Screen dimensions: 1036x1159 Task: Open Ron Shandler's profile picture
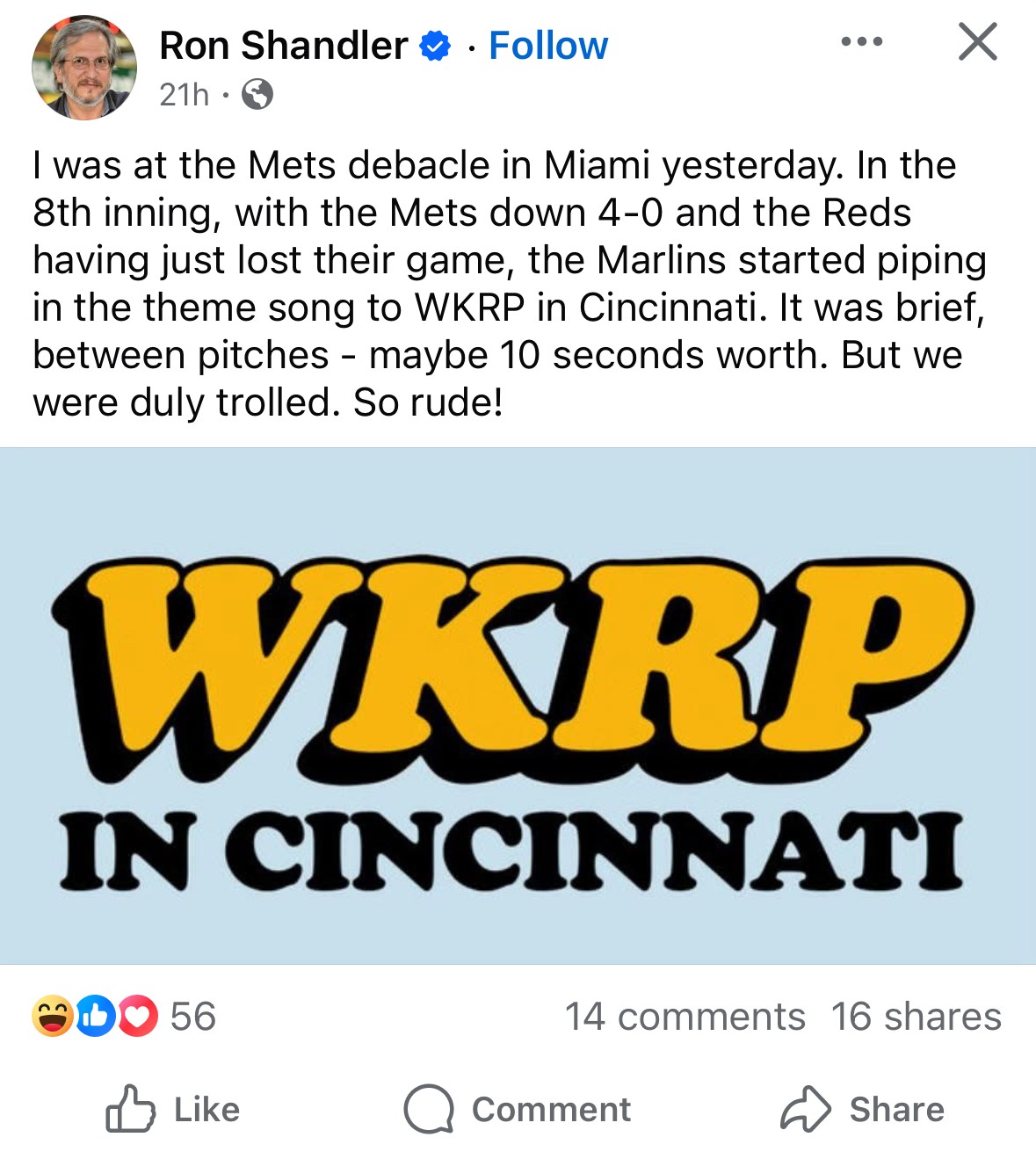pyautogui.click(x=84, y=67)
